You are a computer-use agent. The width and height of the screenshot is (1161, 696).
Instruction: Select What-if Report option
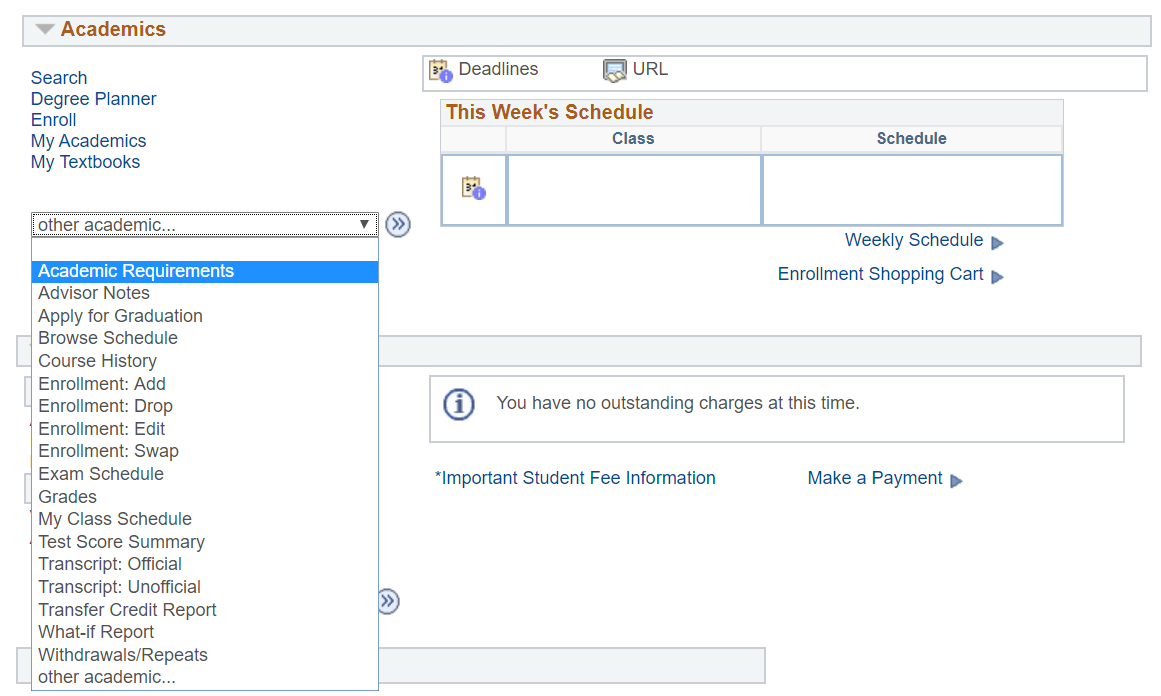(204, 632)
